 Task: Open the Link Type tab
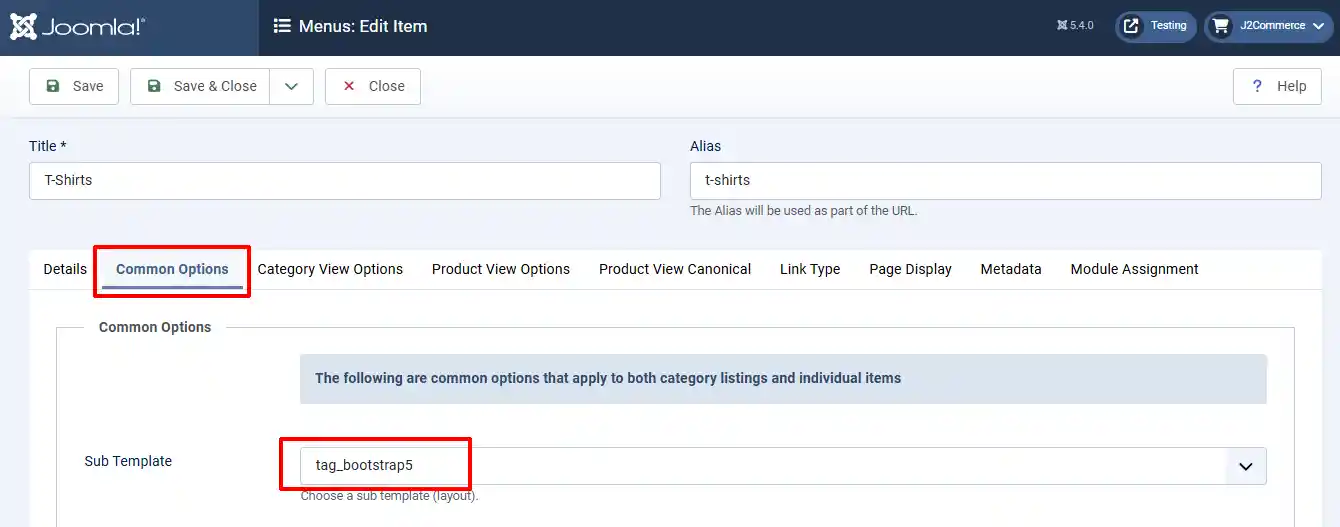click(810, 269)
